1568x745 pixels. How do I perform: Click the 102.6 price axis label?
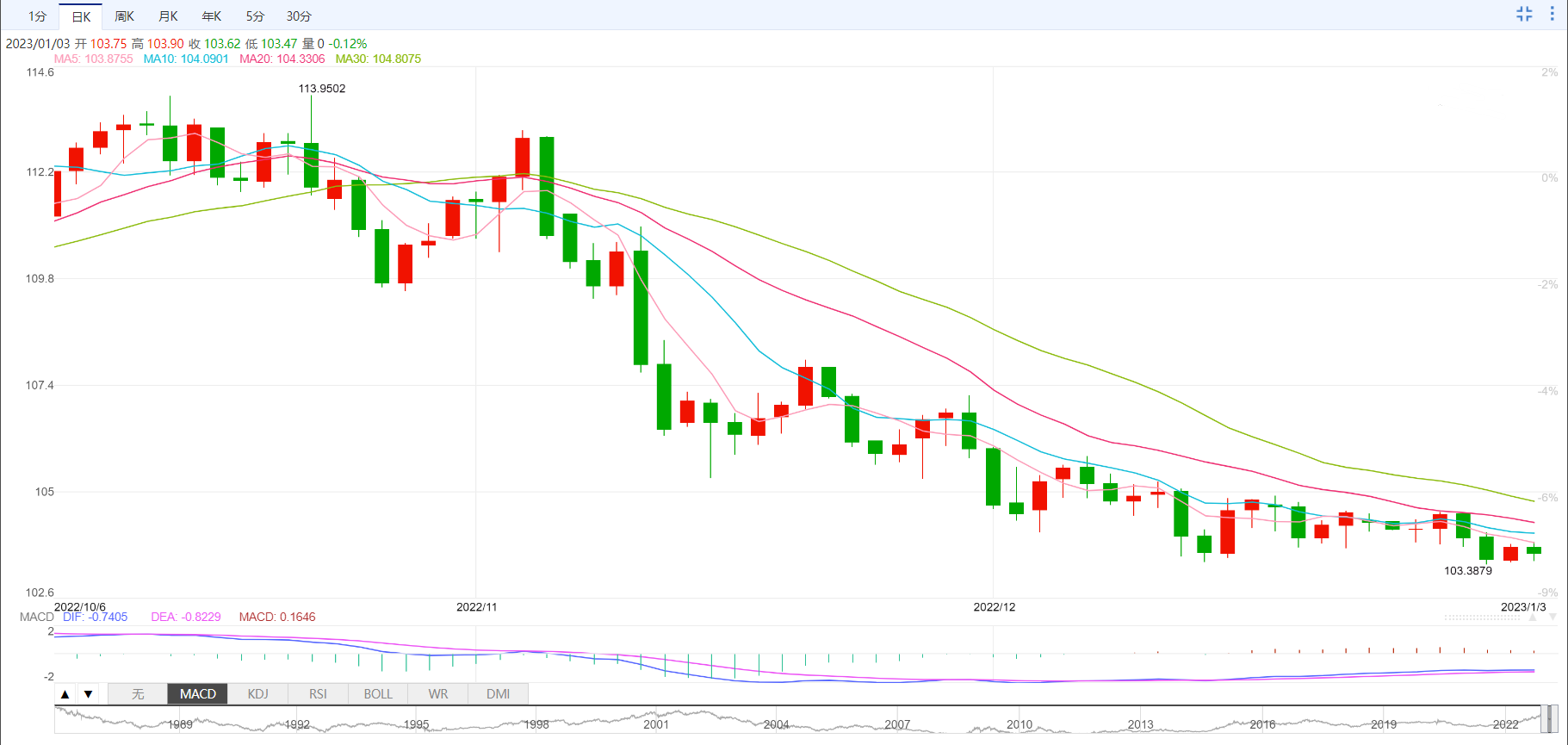[x=40, y=593]
